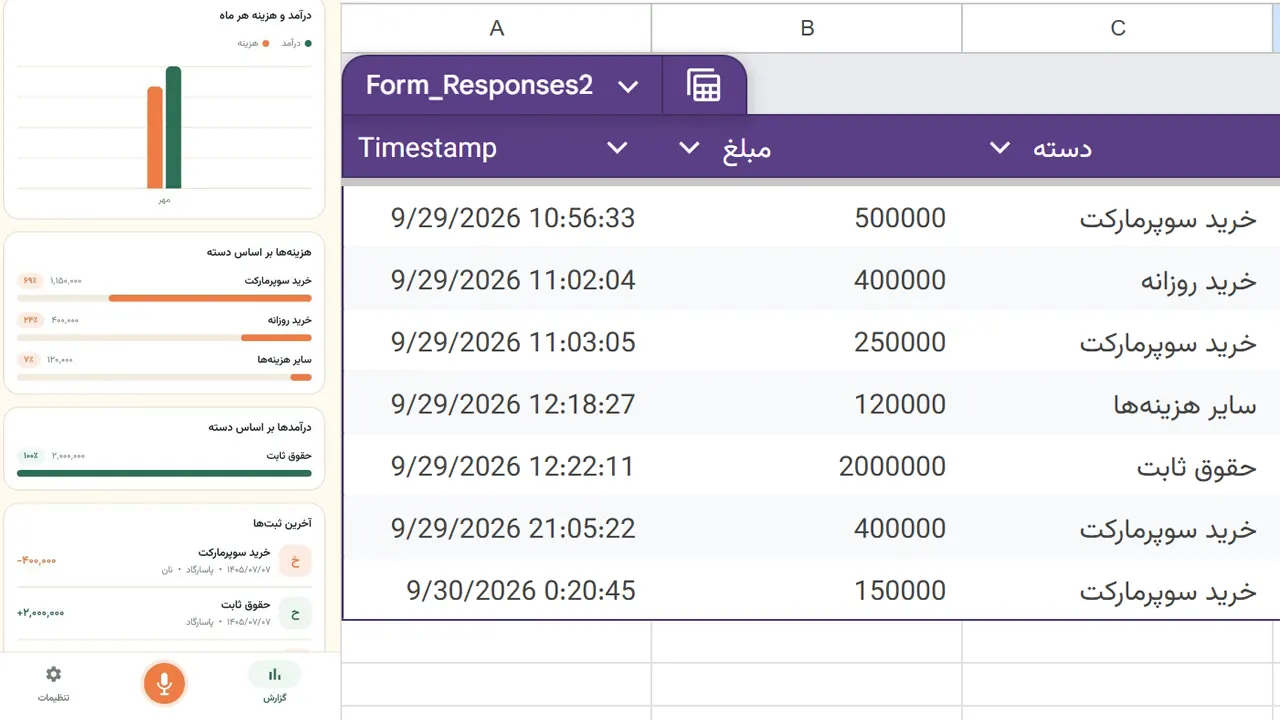Image resolution: width=1280 pixels, height=720 pixels.
Task: Open the Timestamp column filter dropdown
Action: coord(617,148)
